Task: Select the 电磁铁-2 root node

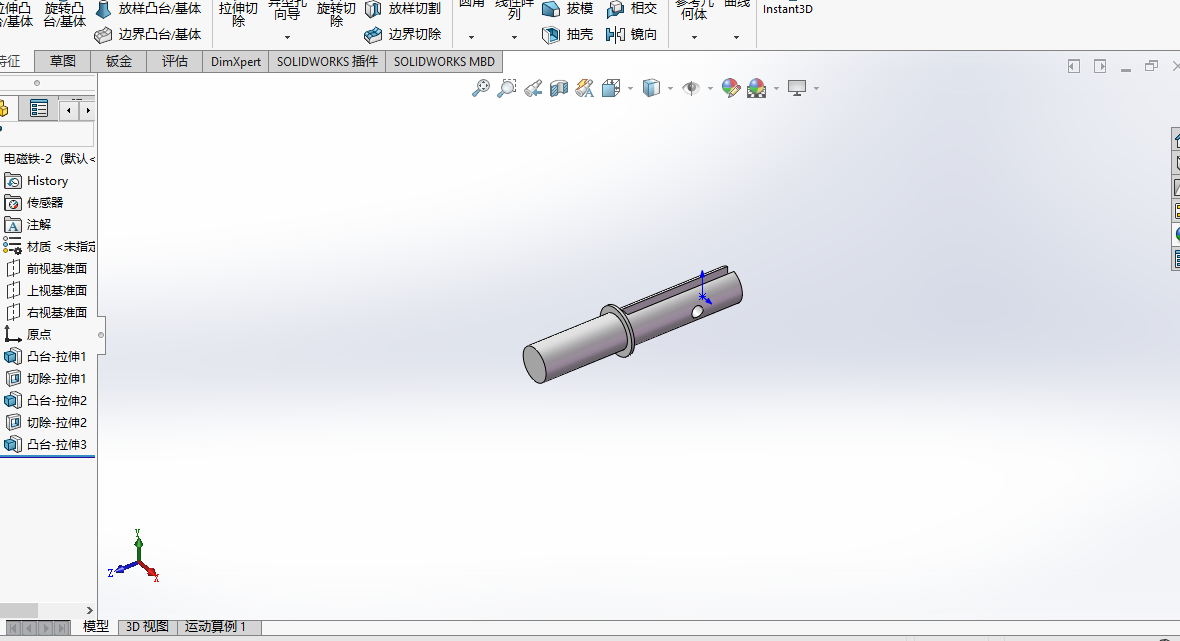Action: click(x=50, y=159)
